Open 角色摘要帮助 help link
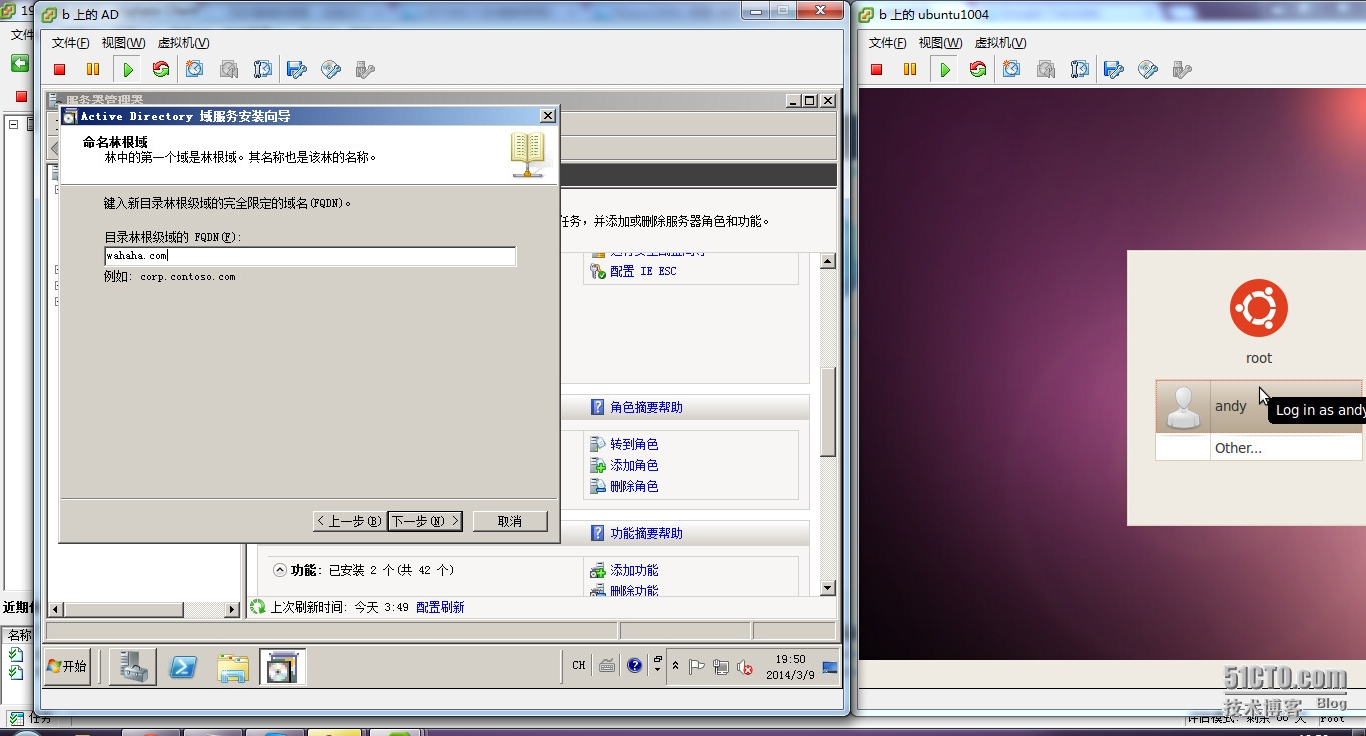Screen dimensions: 1366x736 coord(646,407)
